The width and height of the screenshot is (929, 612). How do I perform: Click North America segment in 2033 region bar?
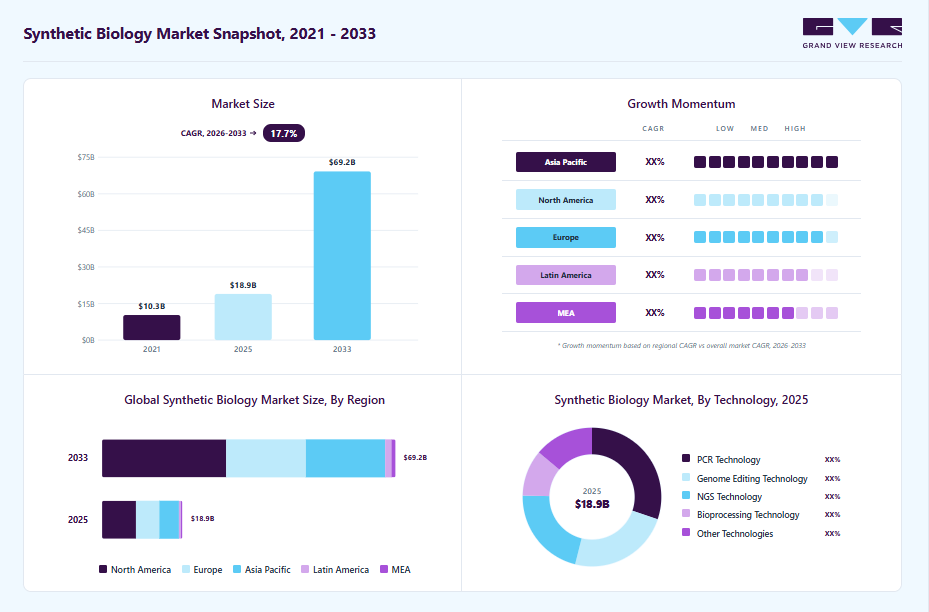(164, 458)
